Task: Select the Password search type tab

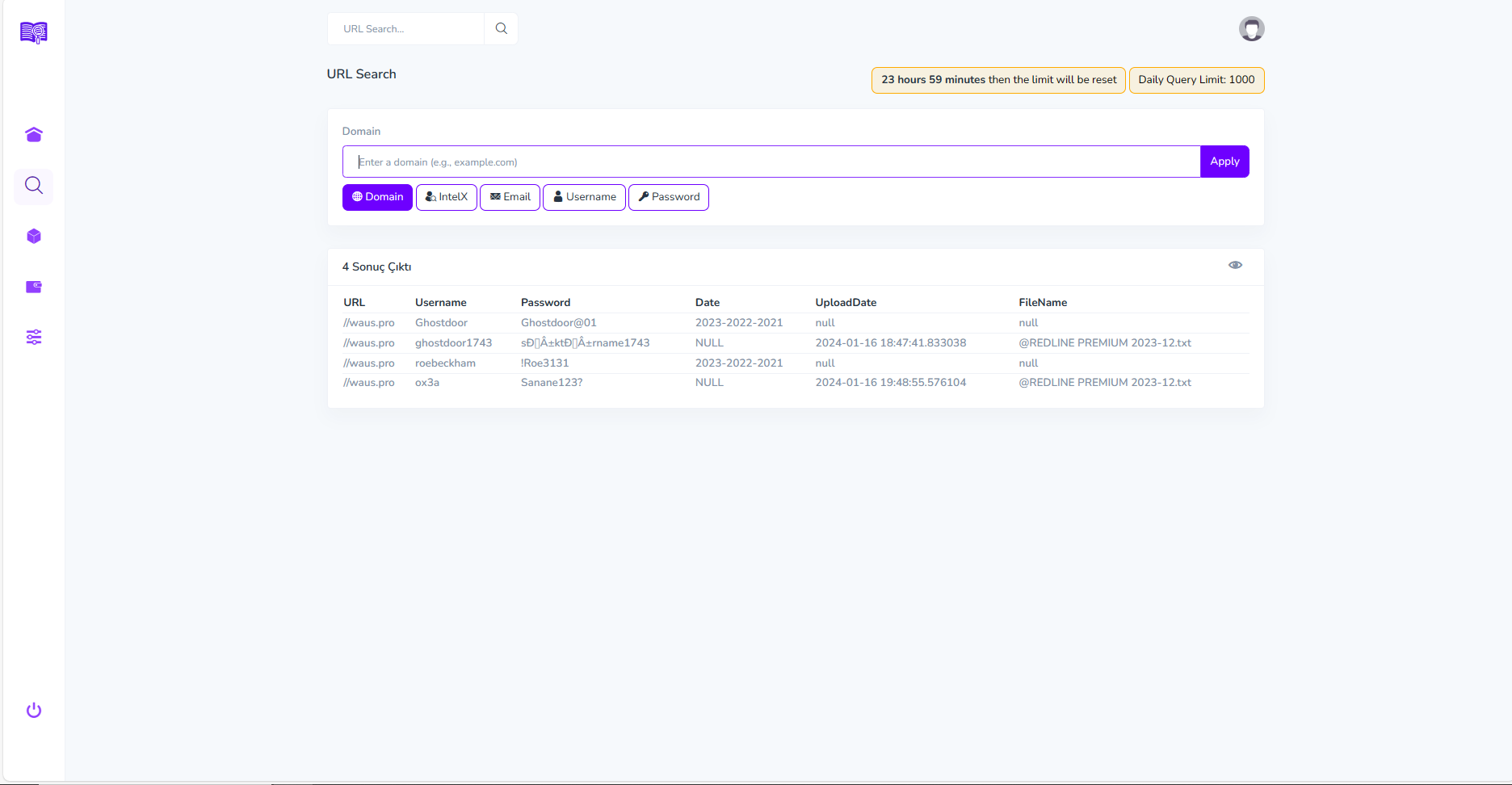Action: point(669,197)
